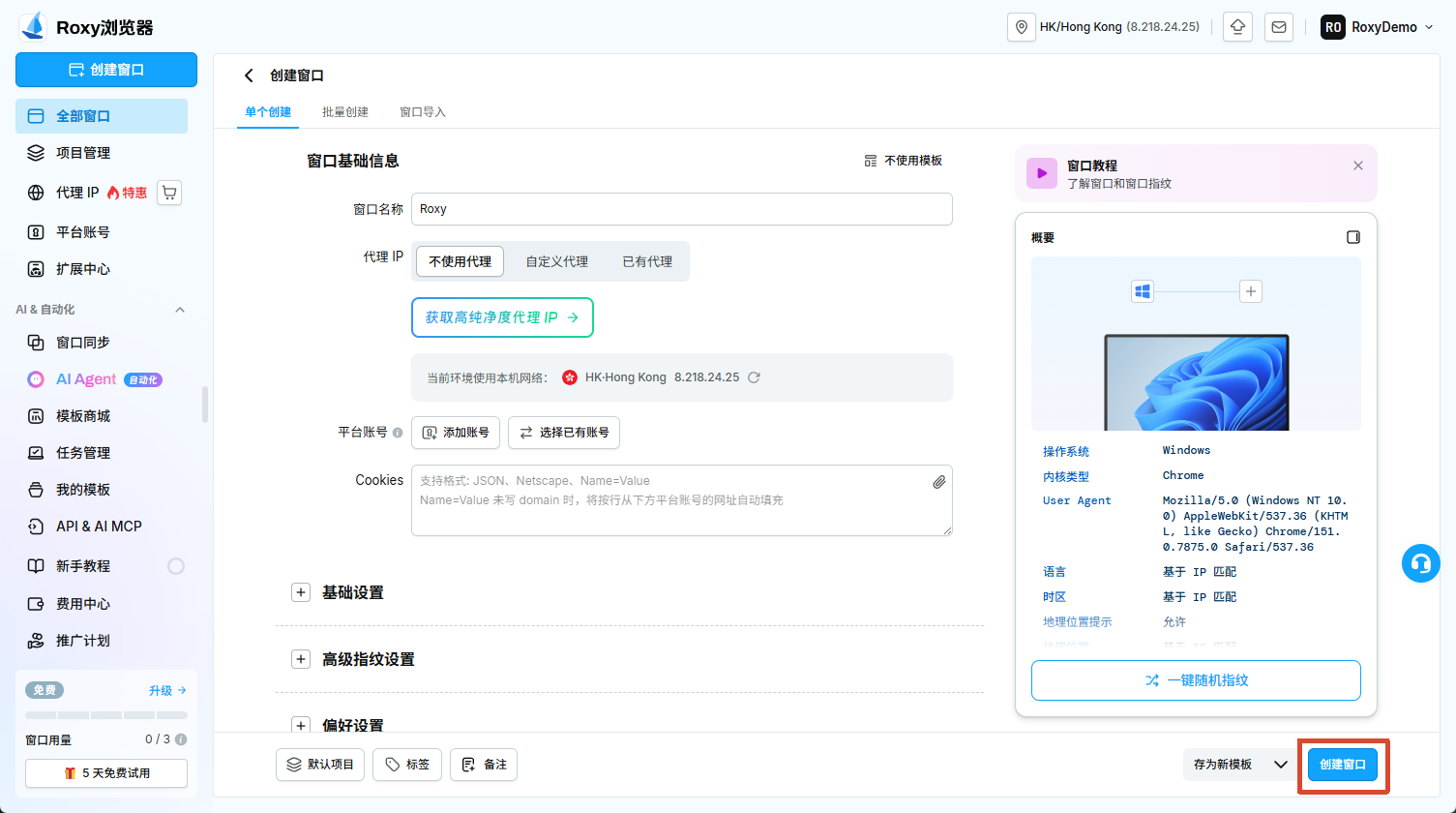Expand the 高级指纹设置 section
This screenshot has height=813, width=1456.
click(x=301, y=659)
